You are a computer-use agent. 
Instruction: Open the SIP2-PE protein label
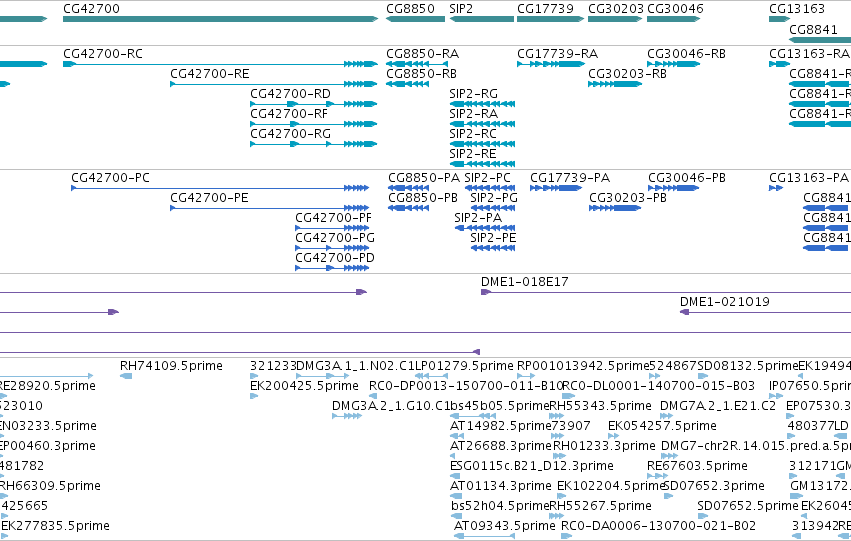(493, 238)
